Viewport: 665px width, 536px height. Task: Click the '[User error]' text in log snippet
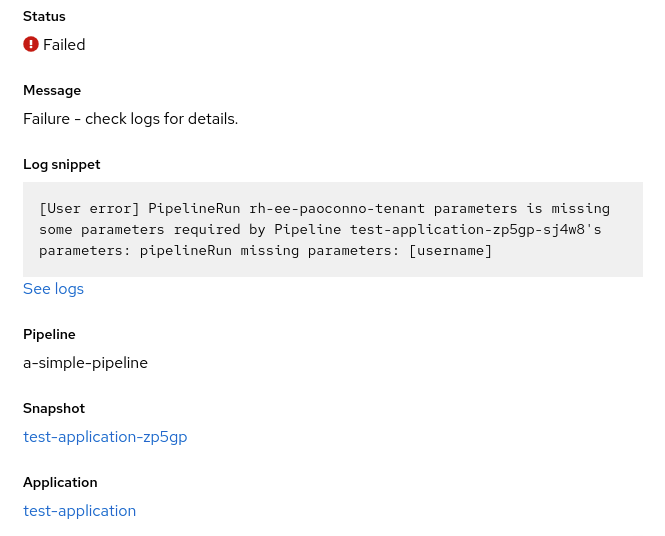89,209
